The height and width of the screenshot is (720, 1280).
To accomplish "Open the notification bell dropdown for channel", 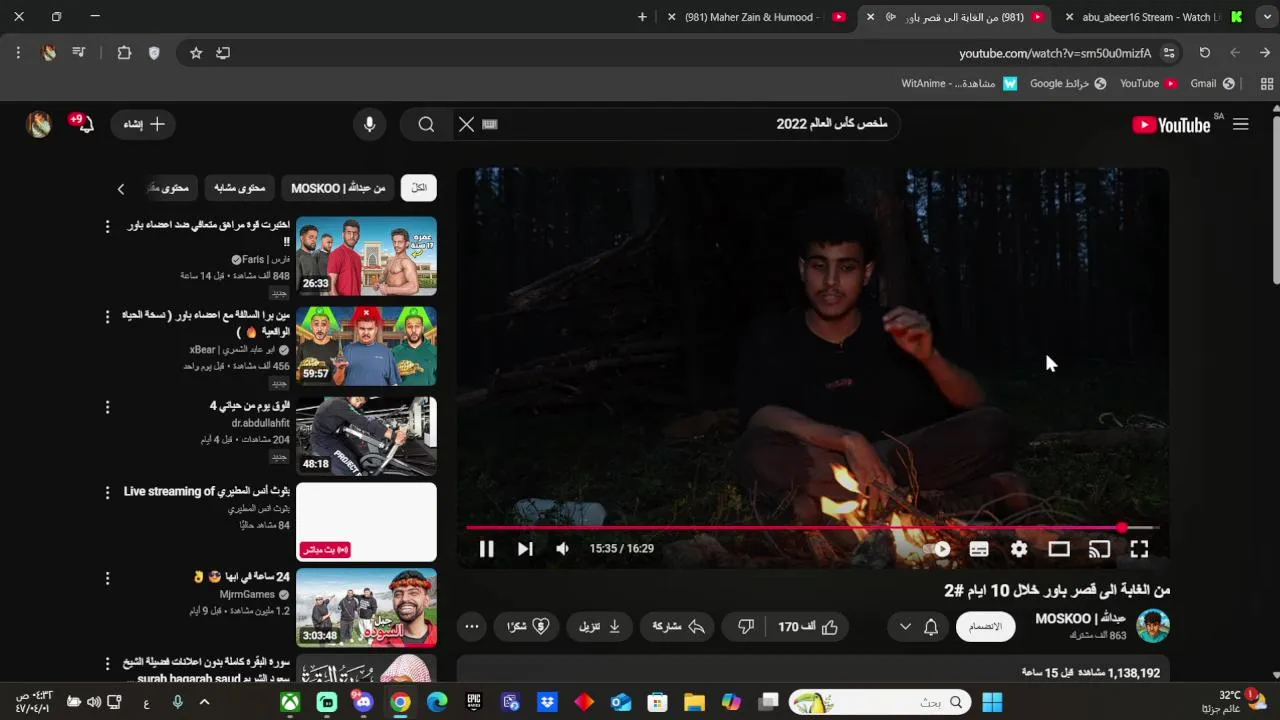I will coord(918,627).
